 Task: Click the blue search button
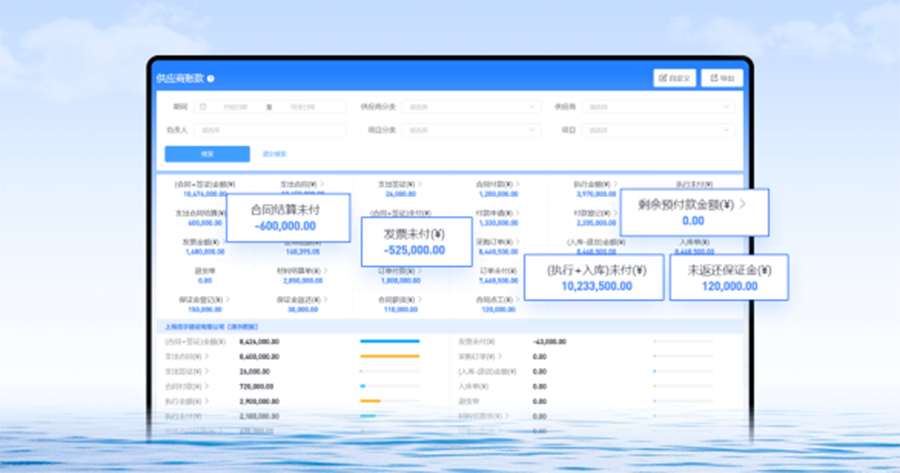click(207, 154)
